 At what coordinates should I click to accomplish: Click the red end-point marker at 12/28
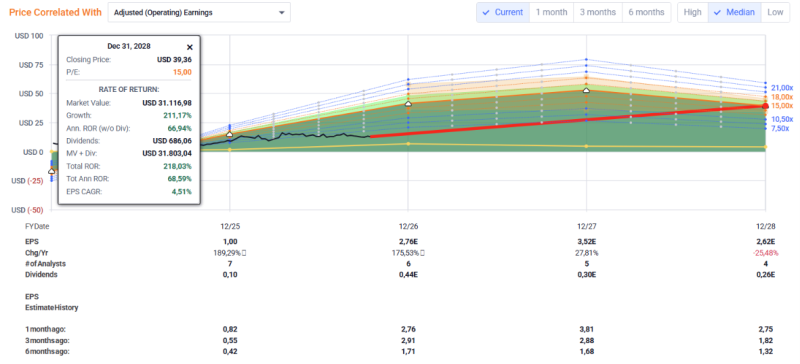point(765,106)
